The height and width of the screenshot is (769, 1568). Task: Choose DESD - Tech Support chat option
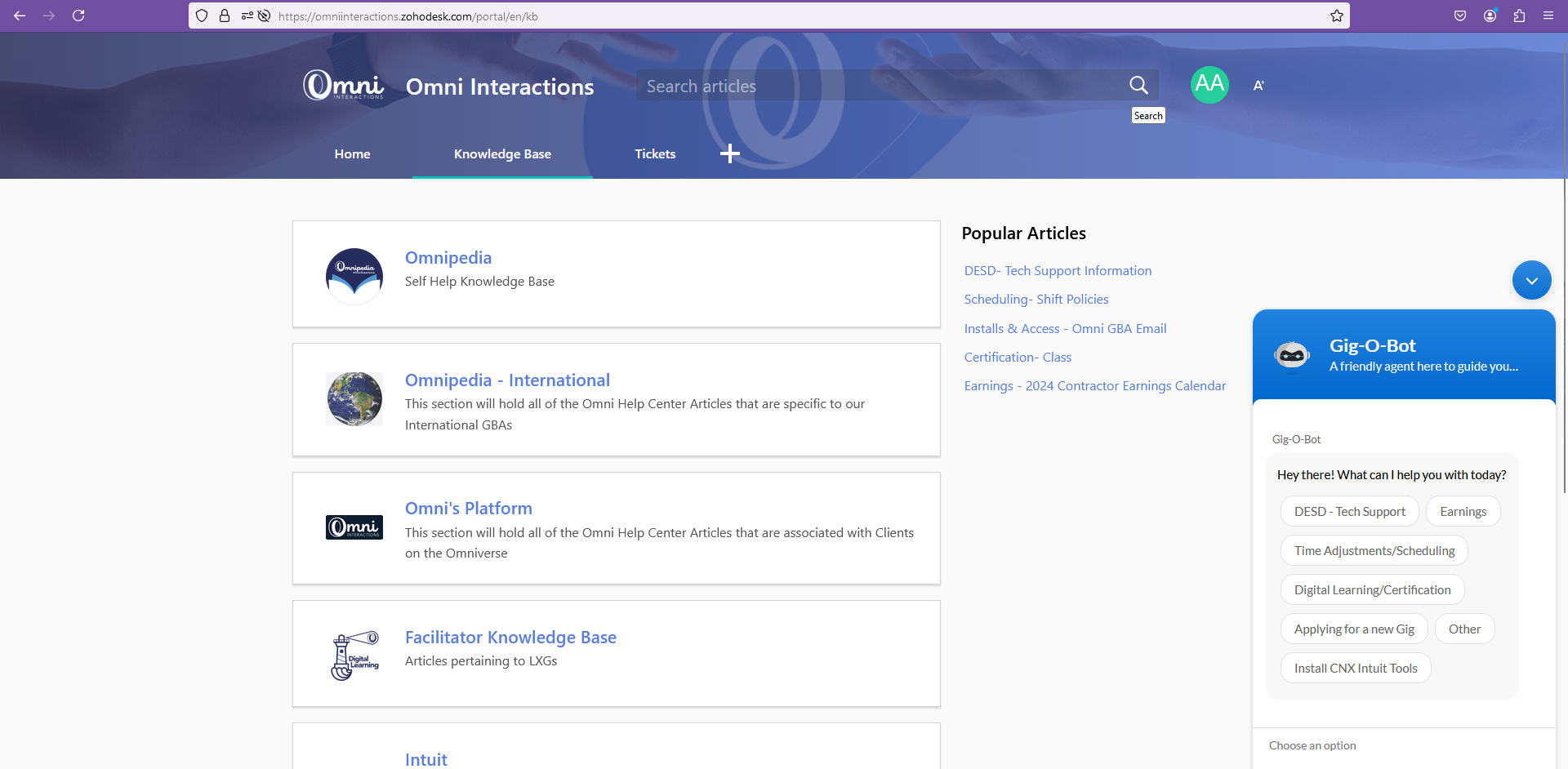coord(1350,512)
